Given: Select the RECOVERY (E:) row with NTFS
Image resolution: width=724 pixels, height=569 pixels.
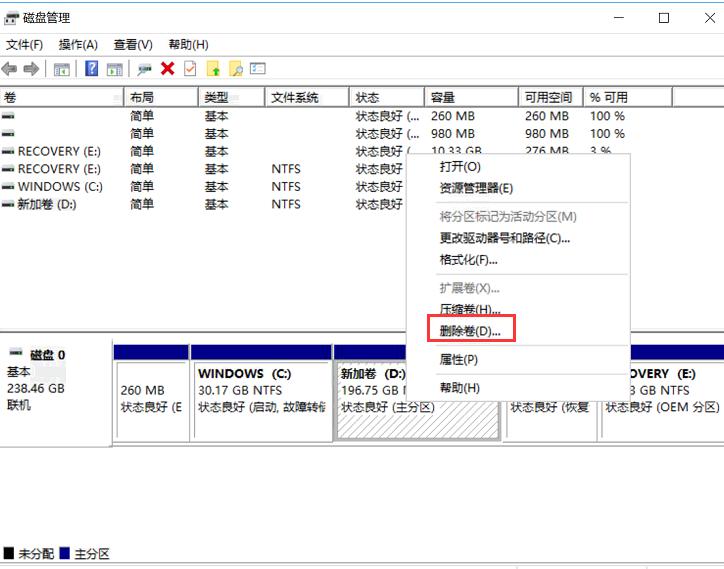Looking at the screenshot, I should (x=203, y=169).
